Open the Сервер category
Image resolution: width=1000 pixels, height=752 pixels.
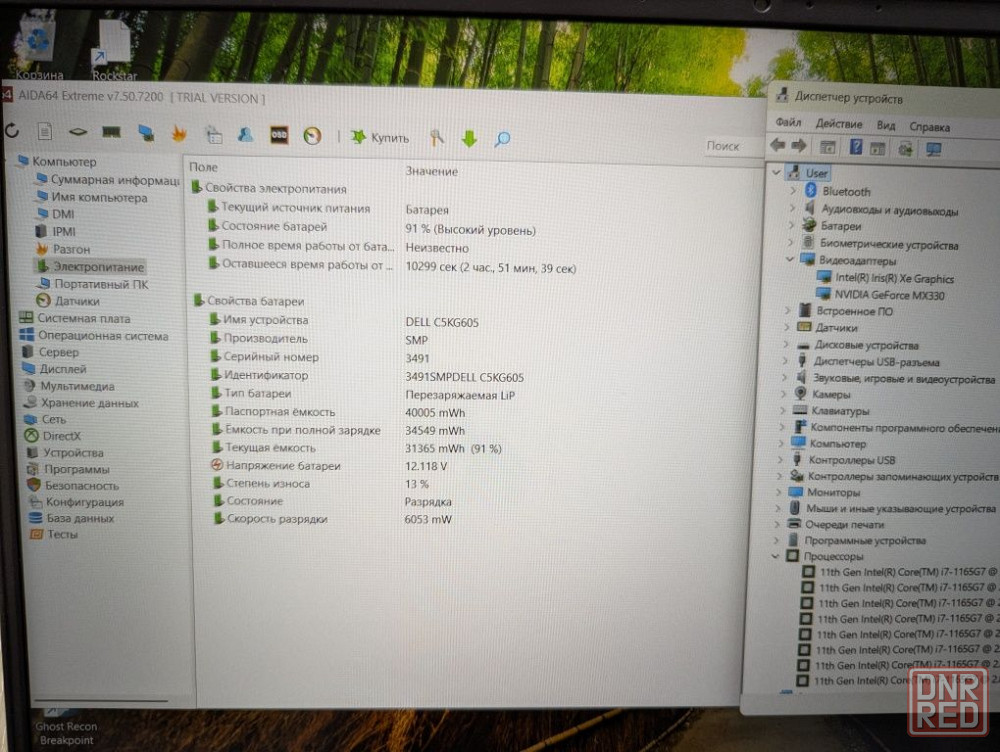(50, 351)
